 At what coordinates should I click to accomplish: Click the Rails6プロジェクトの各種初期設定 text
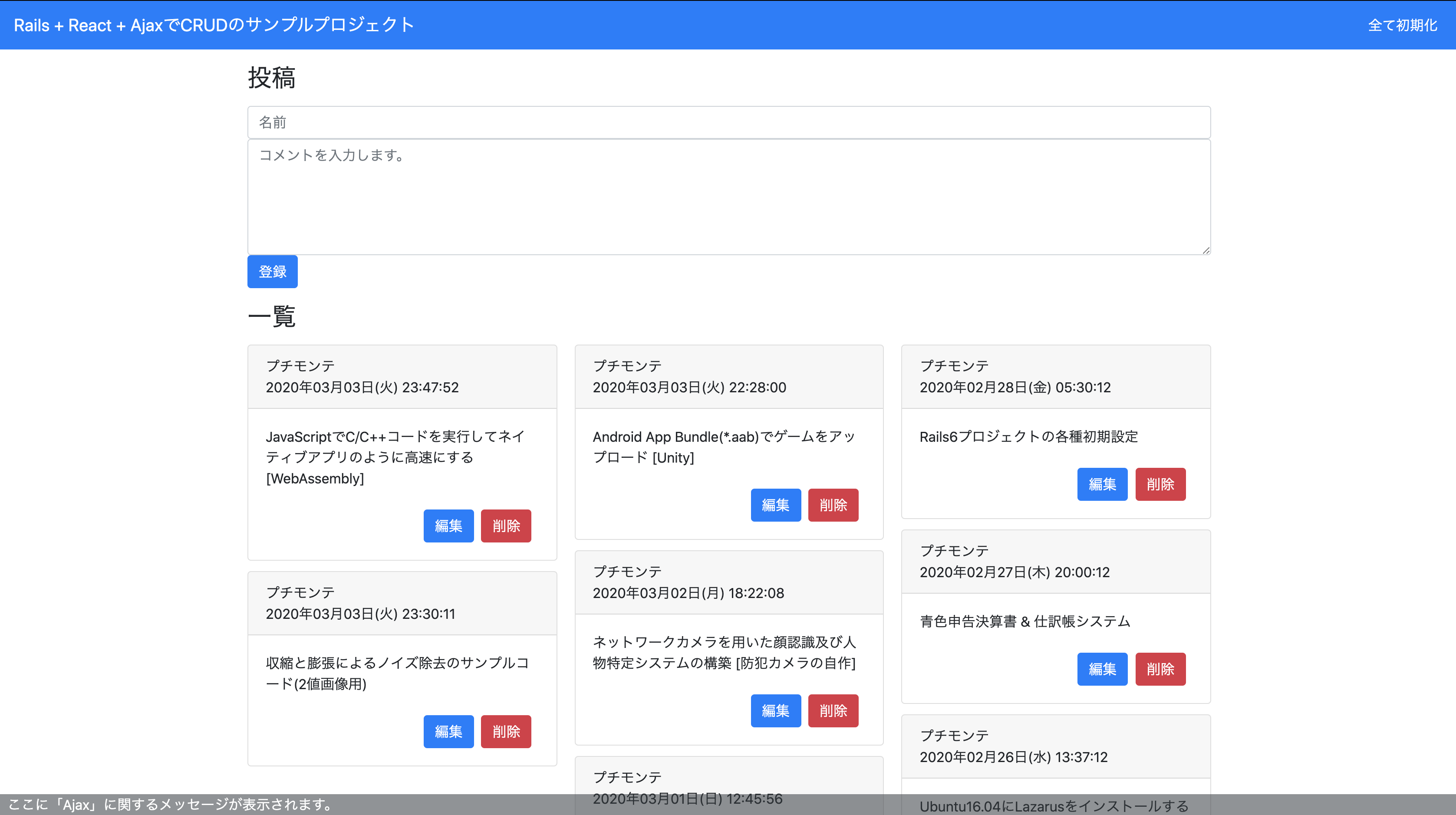[1029, 437]
